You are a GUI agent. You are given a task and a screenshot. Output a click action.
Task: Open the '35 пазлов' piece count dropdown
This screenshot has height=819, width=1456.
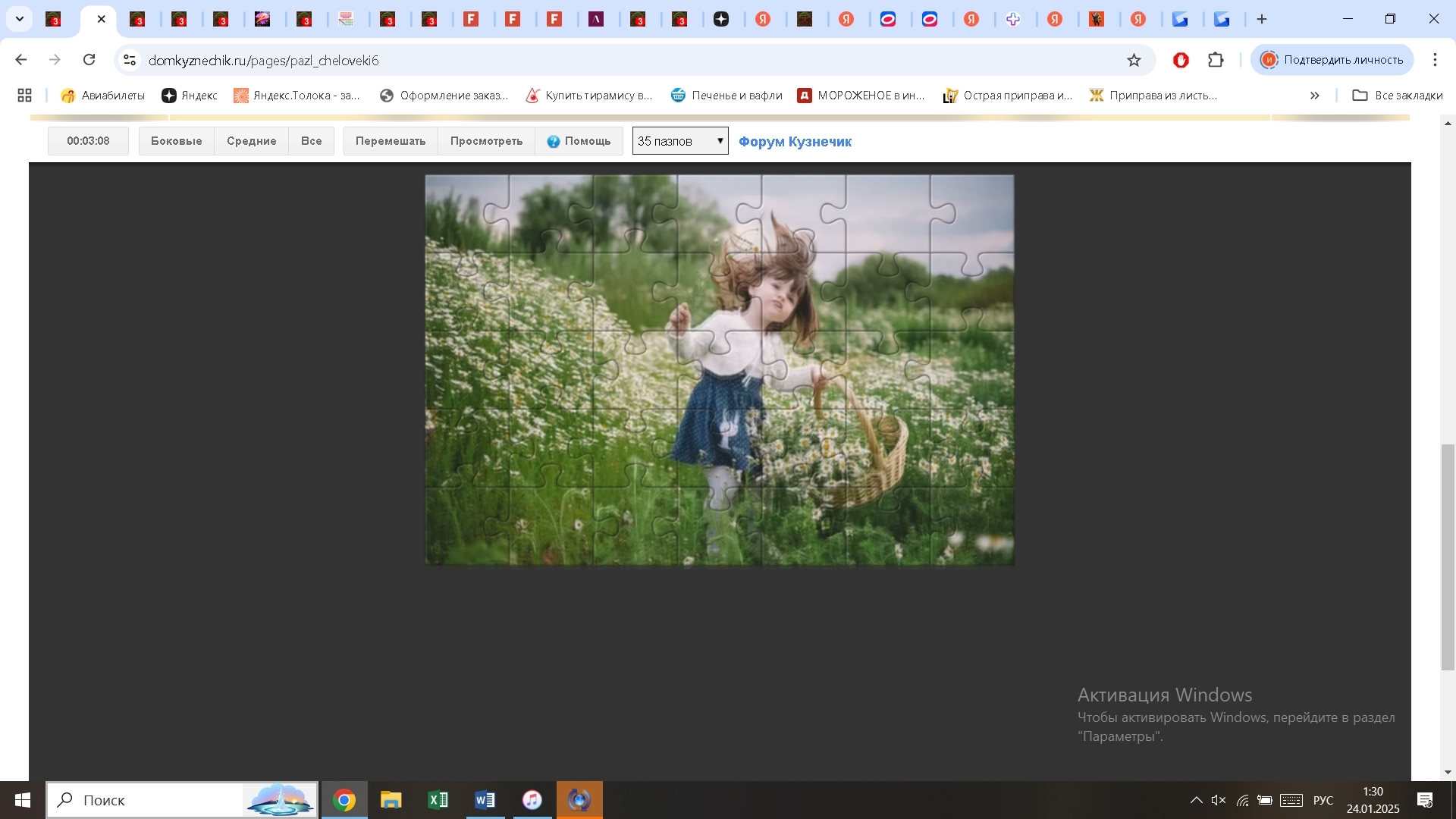click(x=680, y=141)
